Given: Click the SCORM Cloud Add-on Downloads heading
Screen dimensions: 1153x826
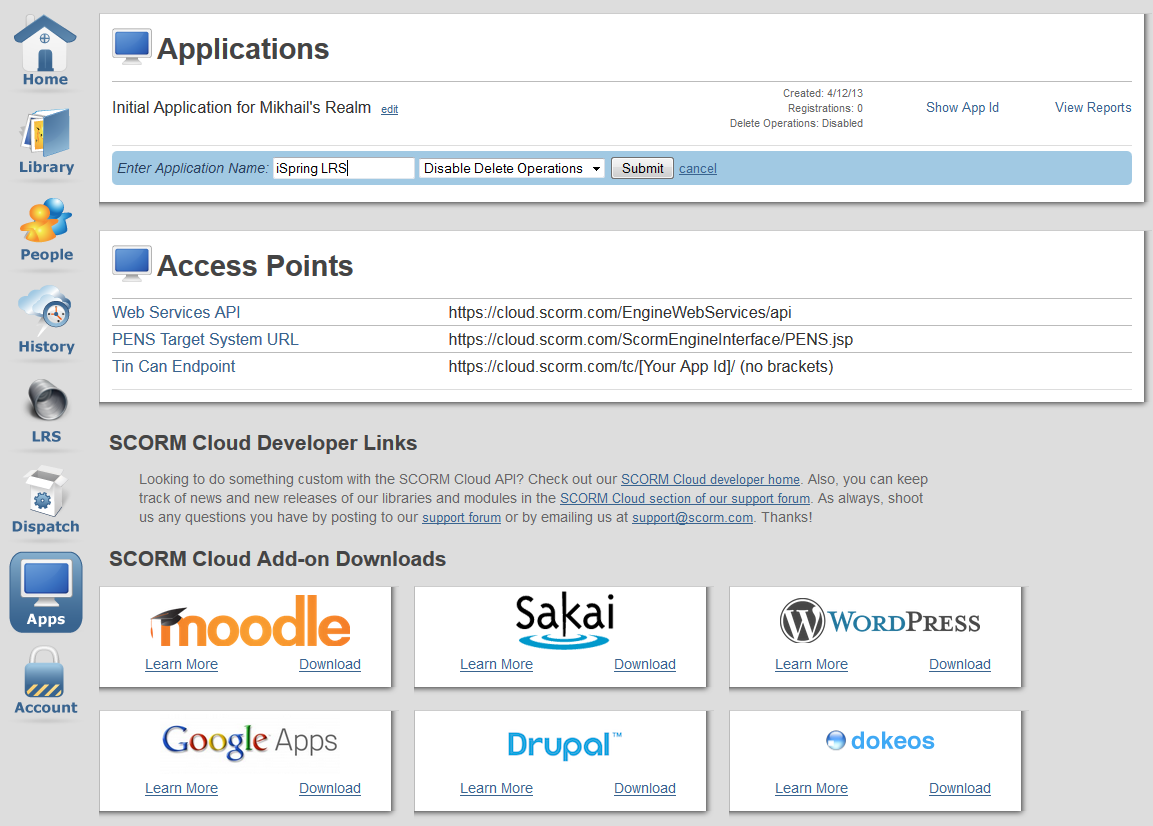Looking at the screenshot, I should coord(277,559).
